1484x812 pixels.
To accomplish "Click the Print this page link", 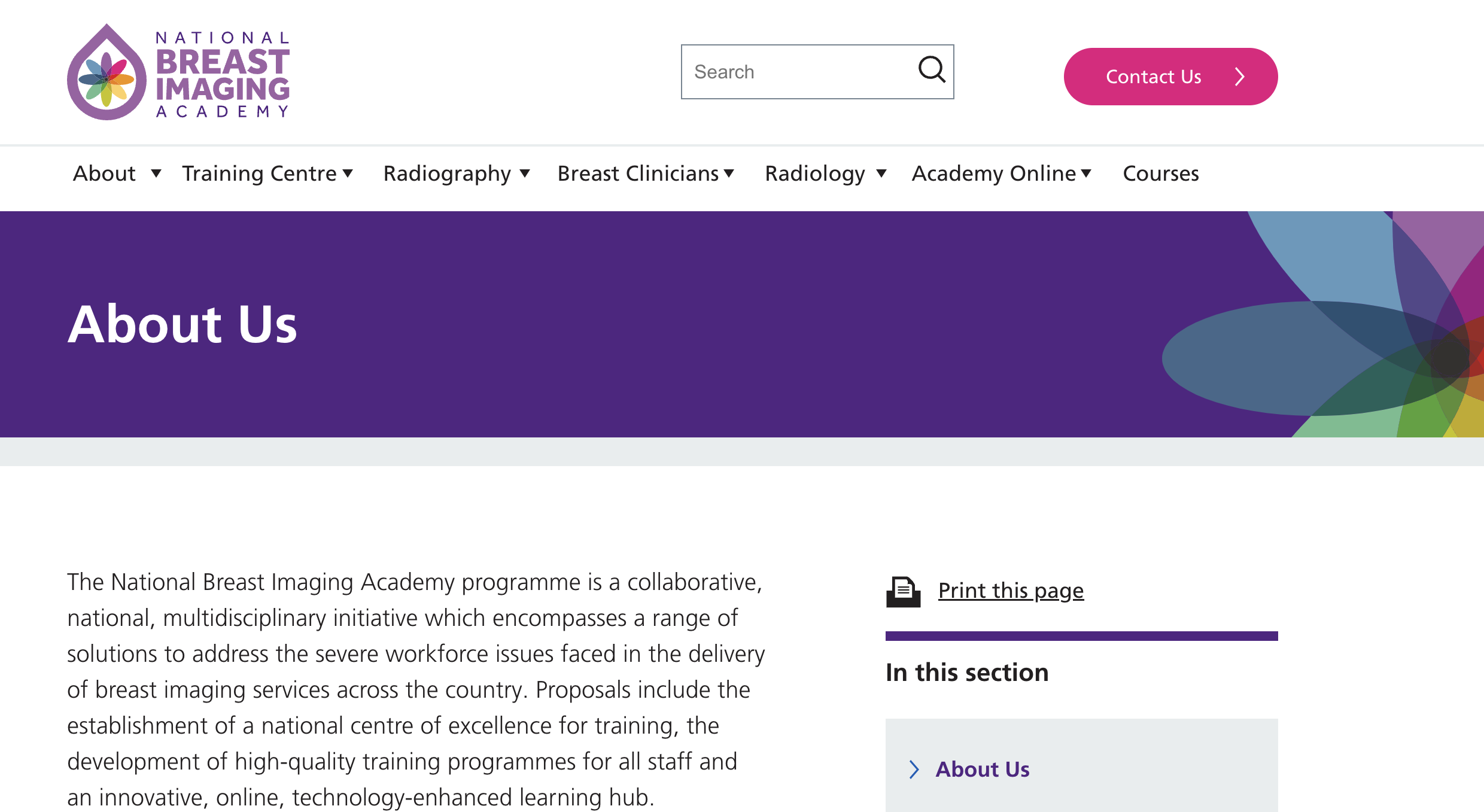I will pyautogui.click(x=1011, y=591).
